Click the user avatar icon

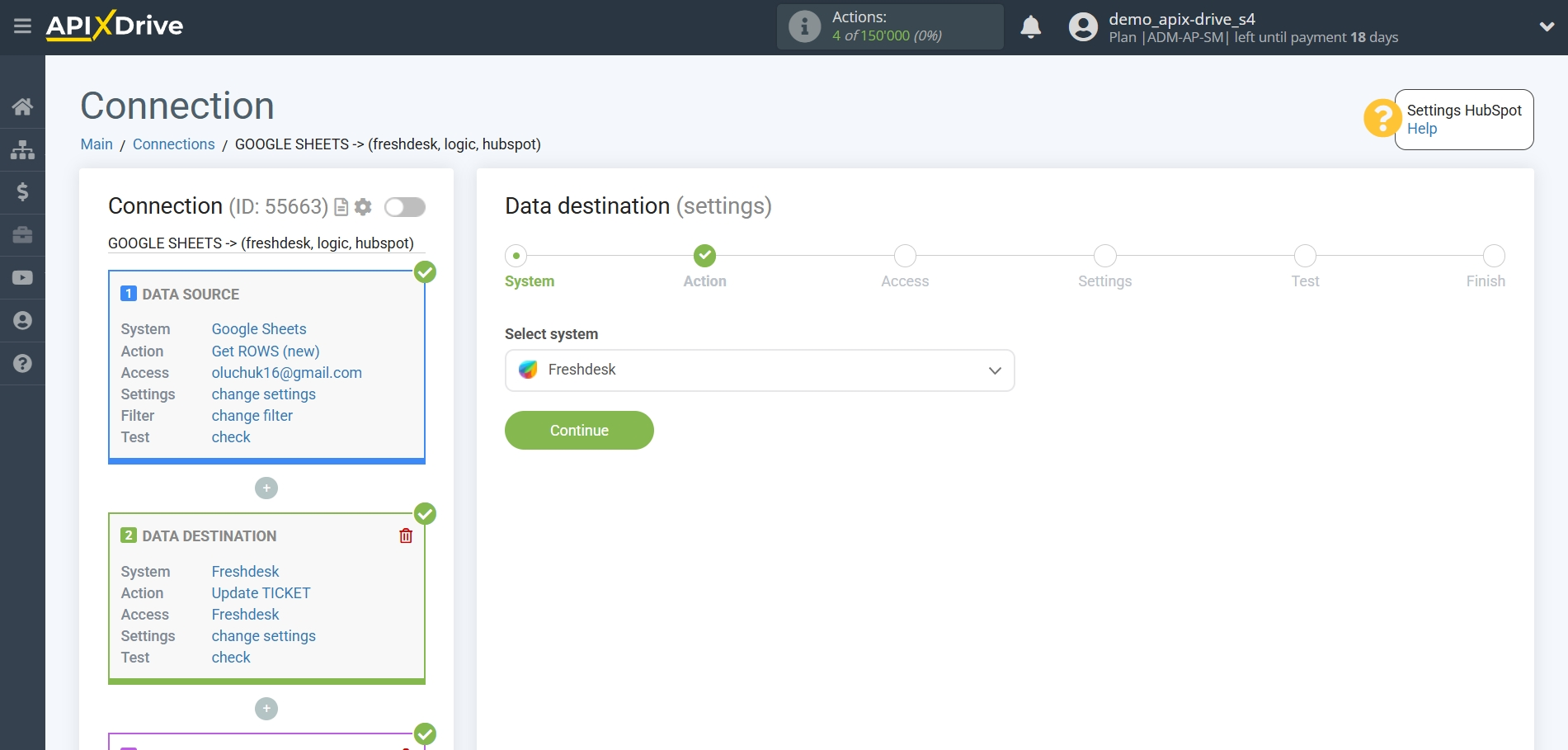[1083, 26]
